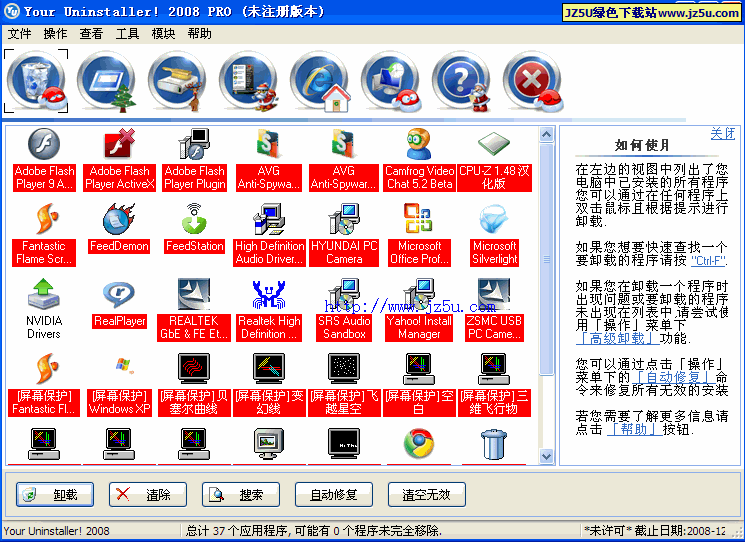The height and width of the screenshot is (542, 745).
Task: Select Microsoft Office Prof... entry
Action: coord(419,235)
